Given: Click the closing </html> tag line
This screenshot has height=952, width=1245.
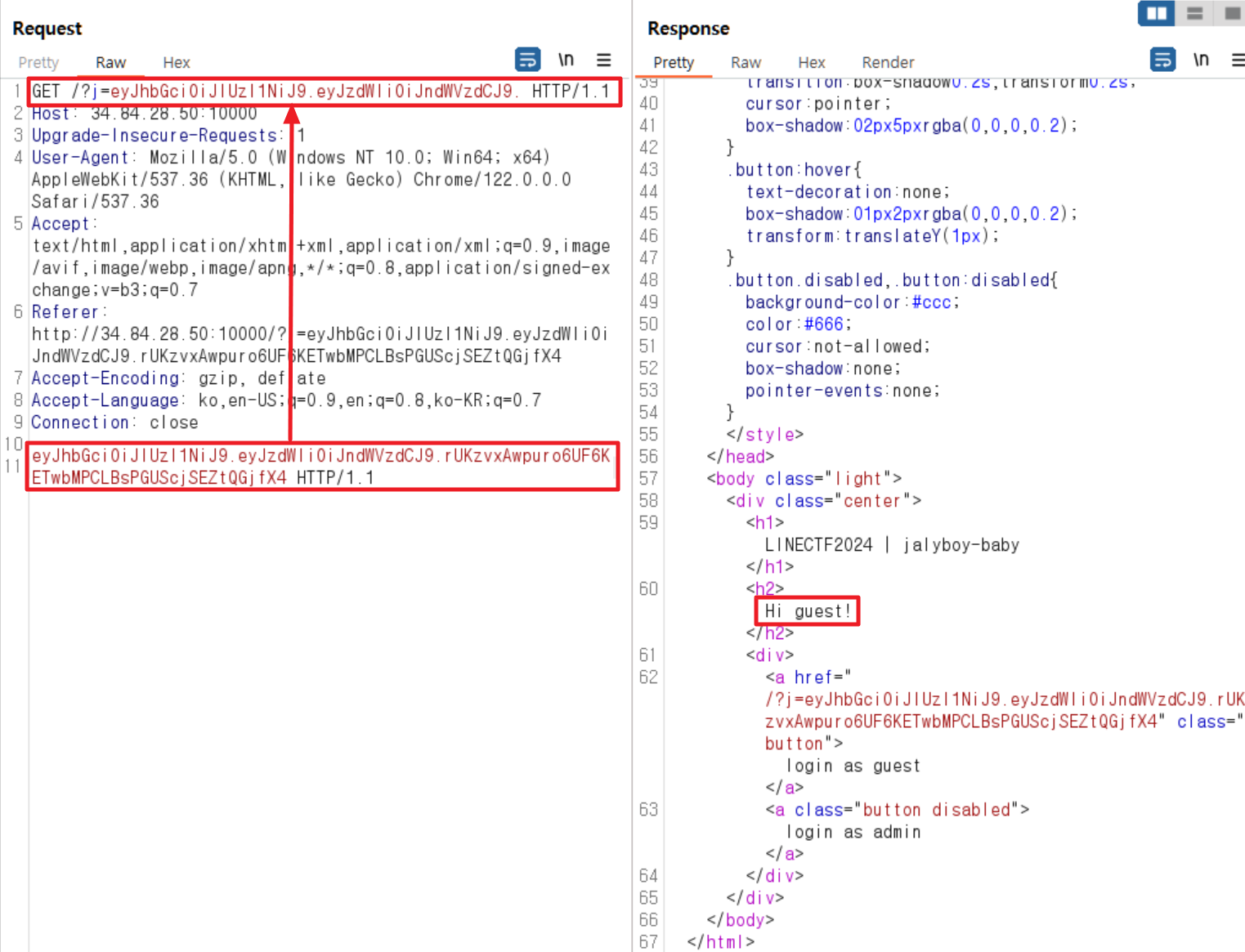Looking at the screenshot, I should click(x=720, y=942).
